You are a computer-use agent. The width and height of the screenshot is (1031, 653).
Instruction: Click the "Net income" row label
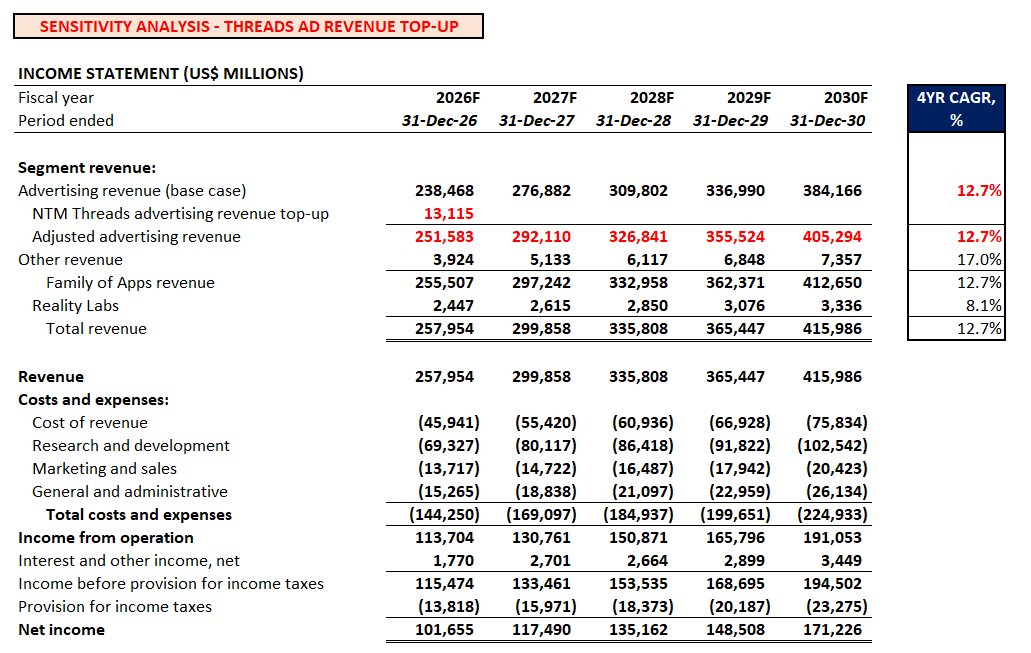[61, 630]
